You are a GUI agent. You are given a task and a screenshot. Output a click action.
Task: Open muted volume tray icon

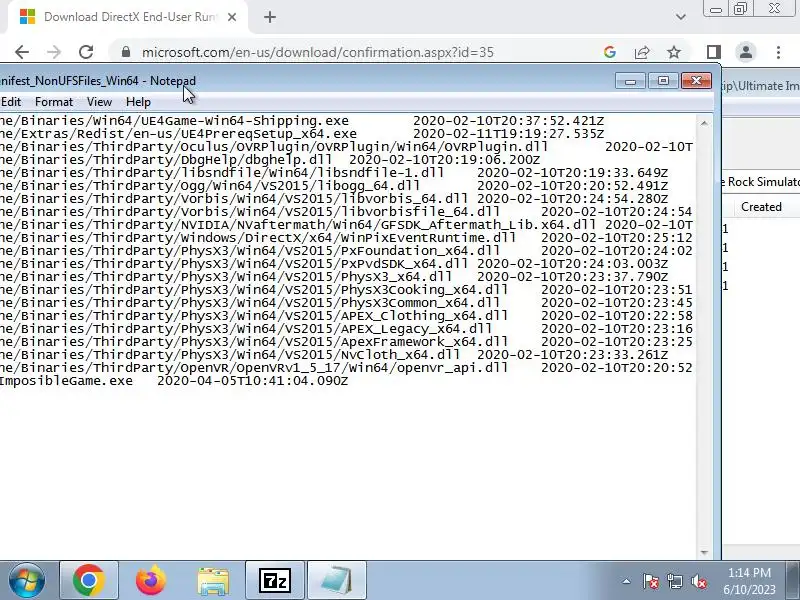tap(699, 581)
